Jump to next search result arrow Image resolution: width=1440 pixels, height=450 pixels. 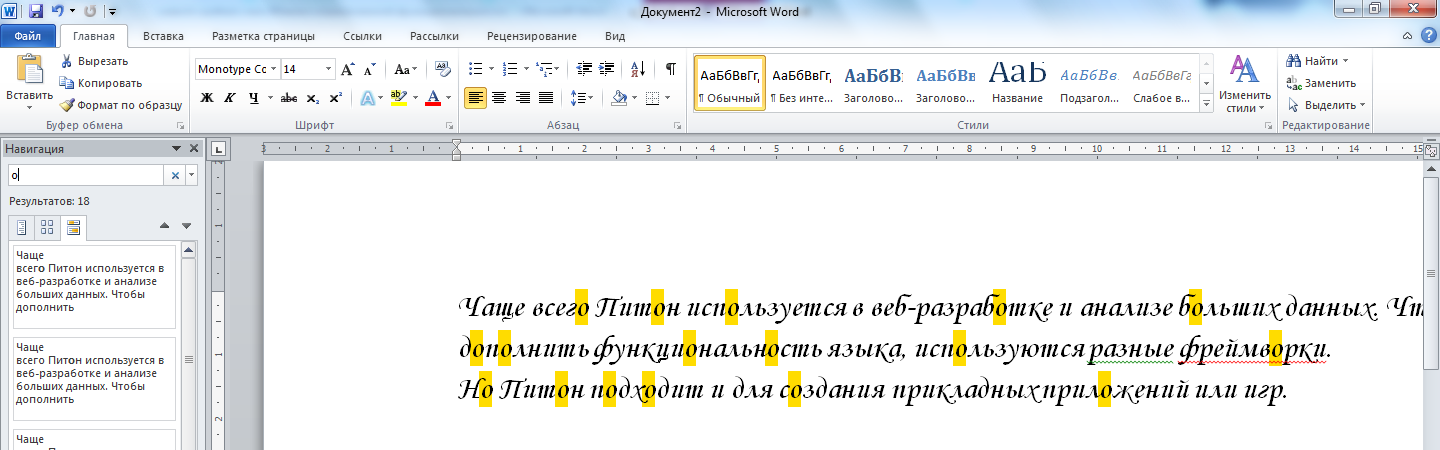(x=186, y=226)
